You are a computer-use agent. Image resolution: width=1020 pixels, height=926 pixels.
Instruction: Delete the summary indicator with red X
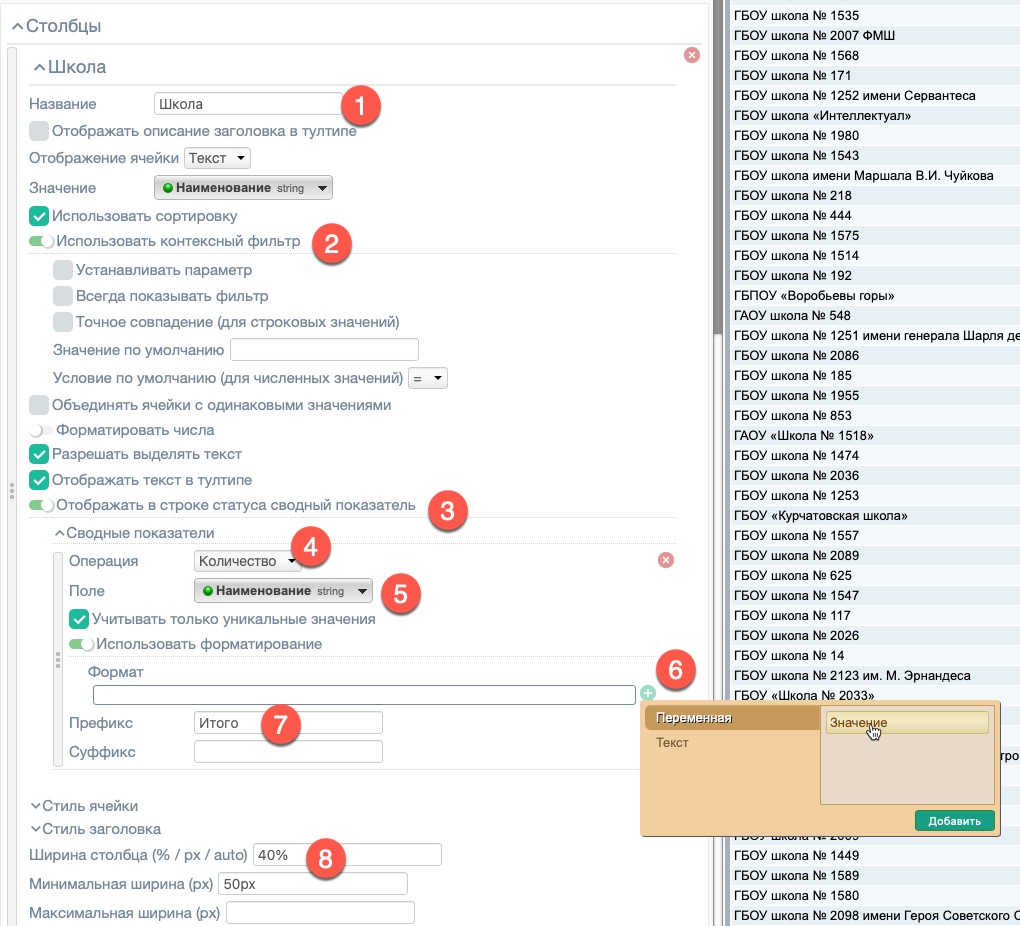[x=666, y=560]
